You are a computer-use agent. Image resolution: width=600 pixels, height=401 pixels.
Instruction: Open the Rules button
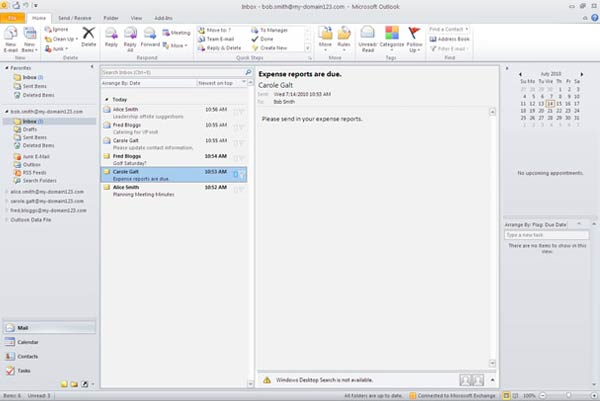344,39
